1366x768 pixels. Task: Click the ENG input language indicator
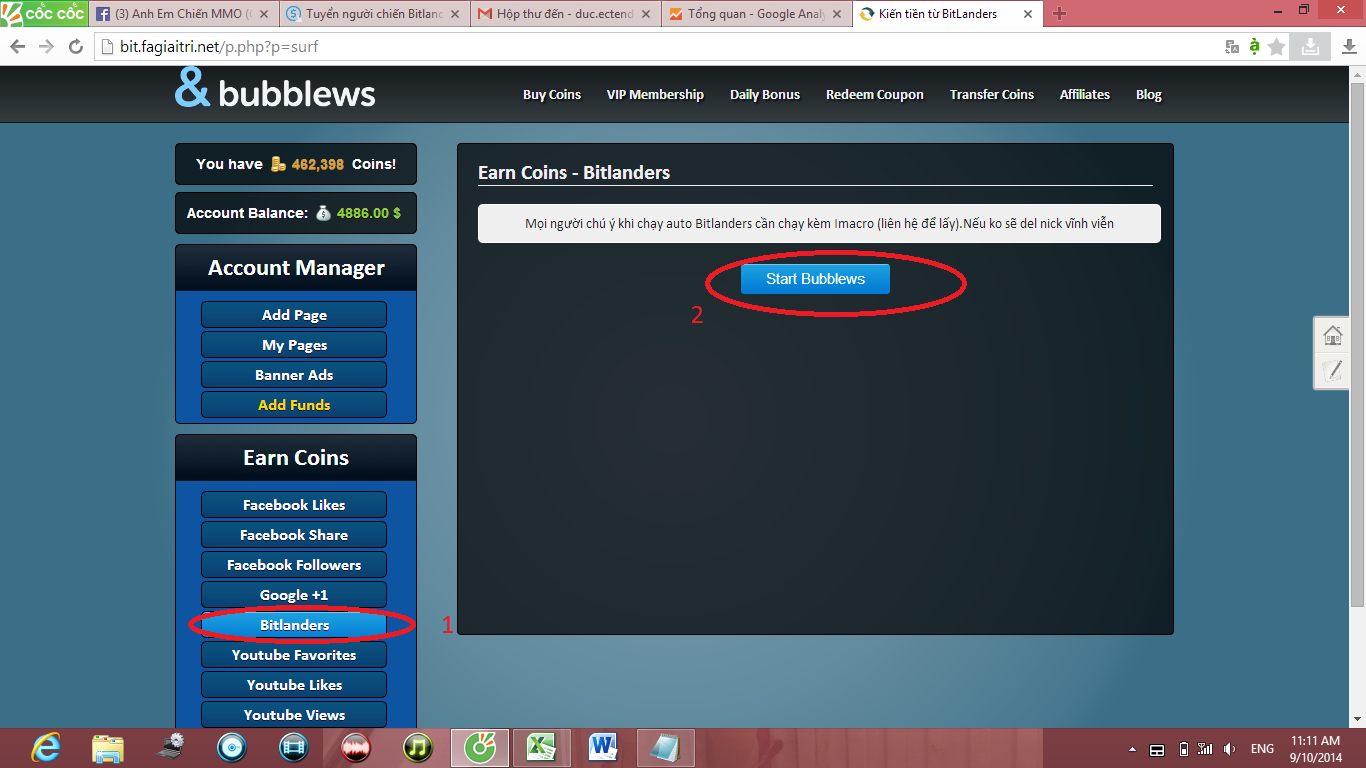click(1262, 749)
